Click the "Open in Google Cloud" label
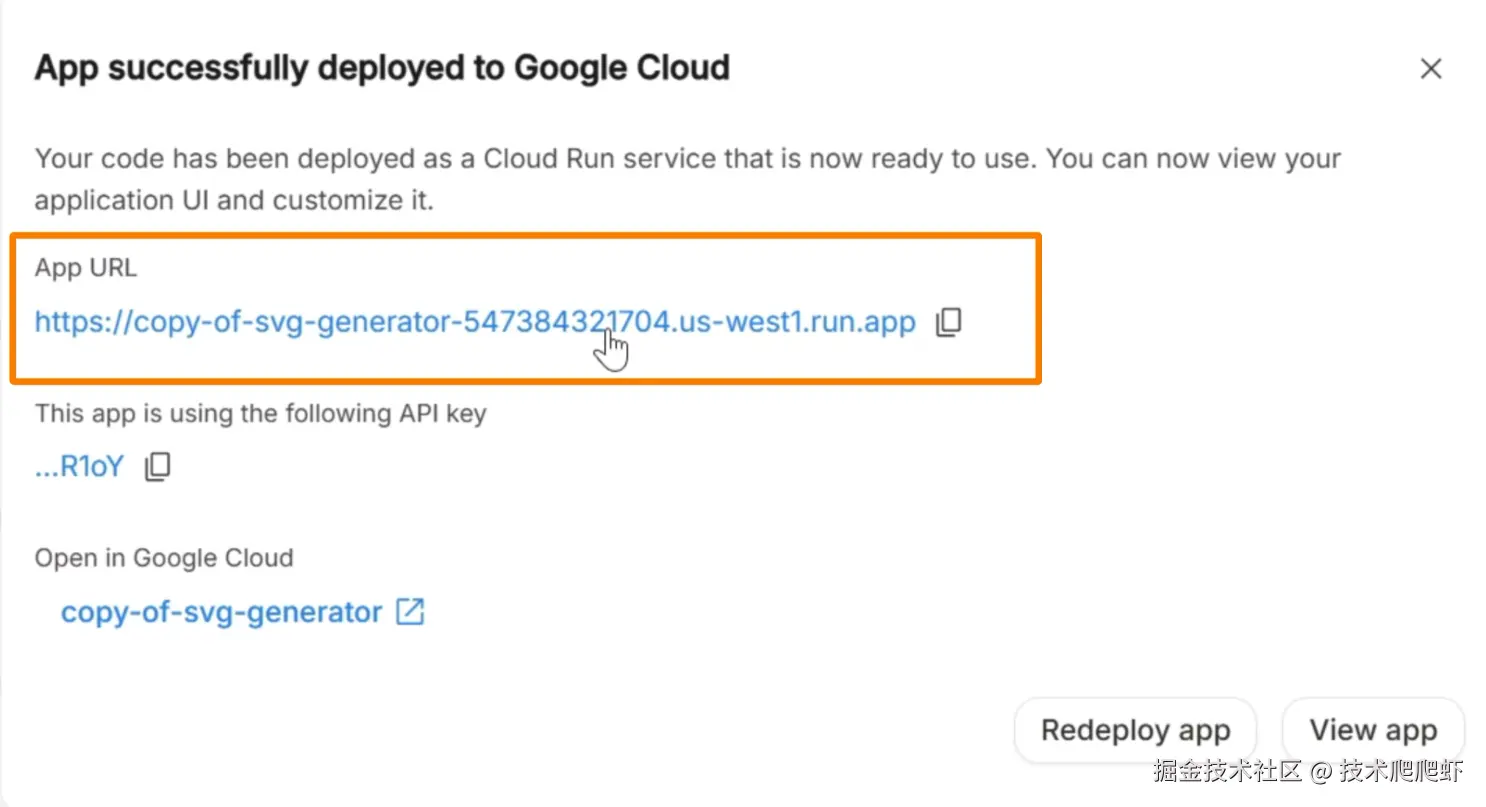The width and height of the screenshot is (1486, 807). tap(164, 558)
